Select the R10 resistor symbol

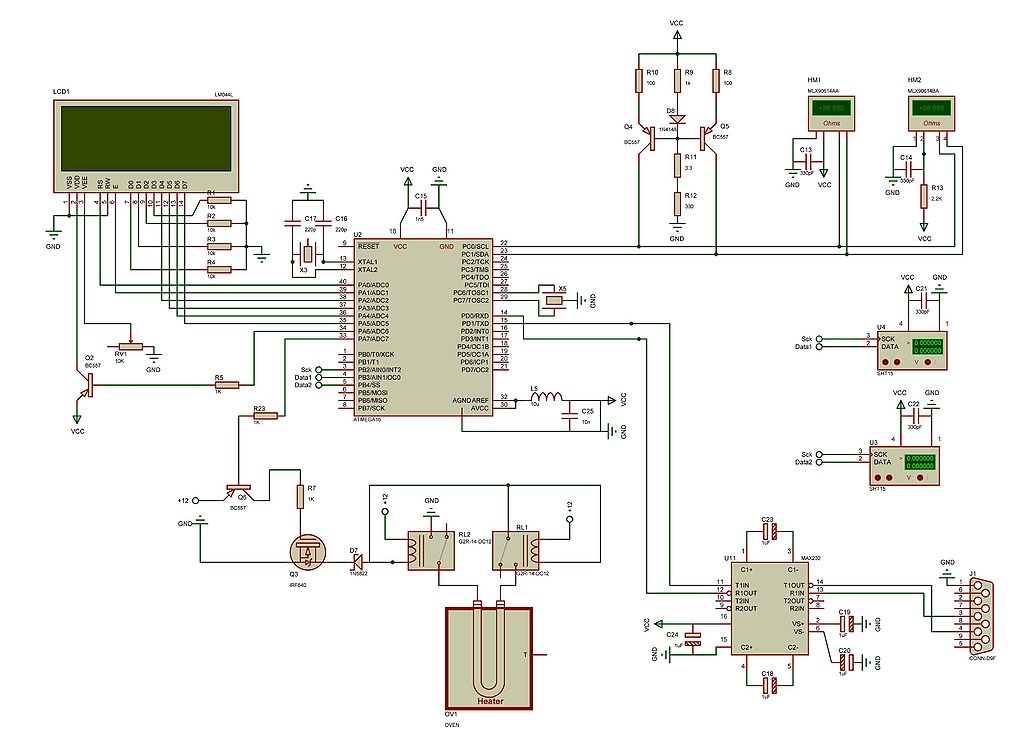pyautogui.click(x=638, y=81)
